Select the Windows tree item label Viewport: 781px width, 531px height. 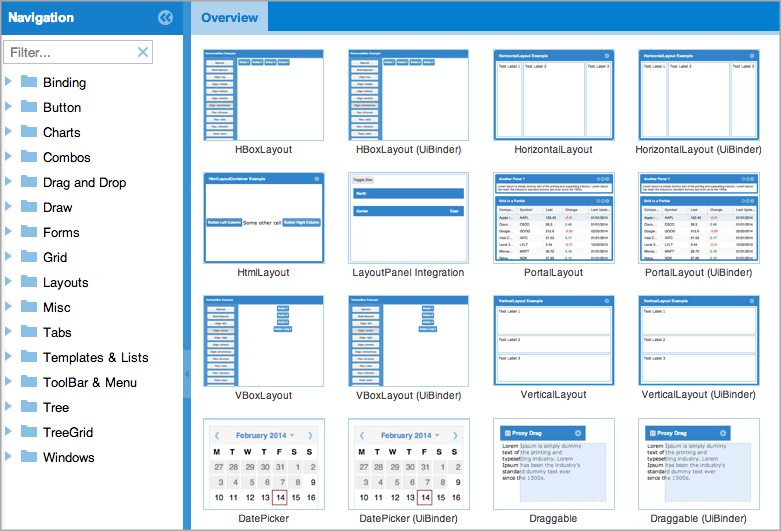click(69, 457)
